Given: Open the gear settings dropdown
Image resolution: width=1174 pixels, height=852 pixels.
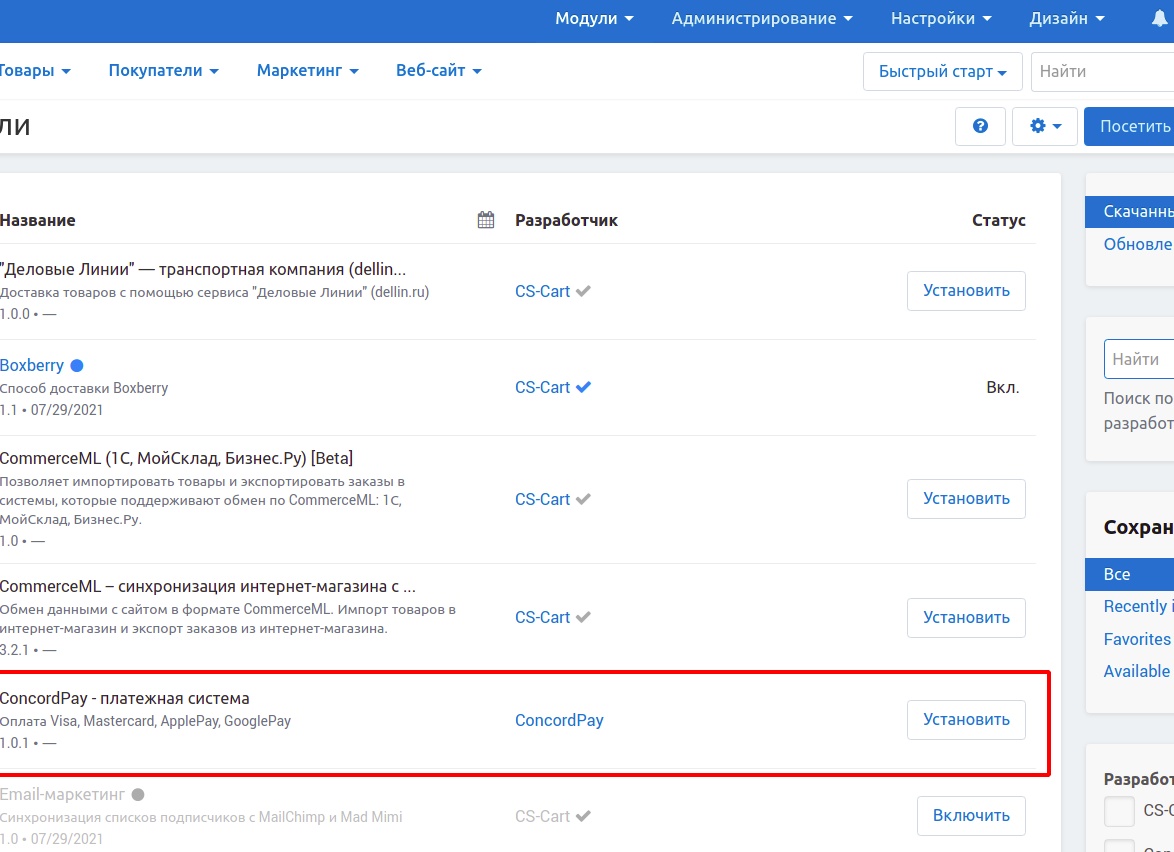Looking at the screenshot, I should pyautogui.click(x=1044, y=126).
